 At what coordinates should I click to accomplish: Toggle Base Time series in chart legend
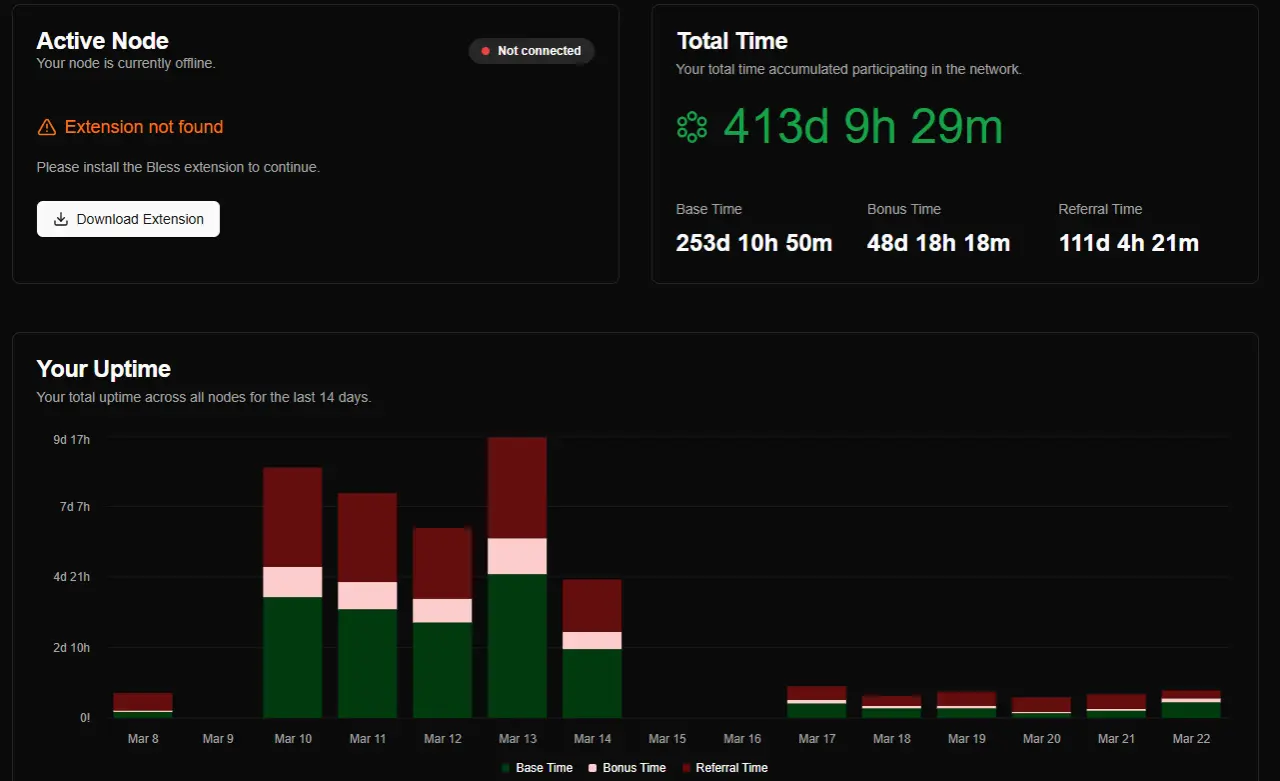(537, 768)
